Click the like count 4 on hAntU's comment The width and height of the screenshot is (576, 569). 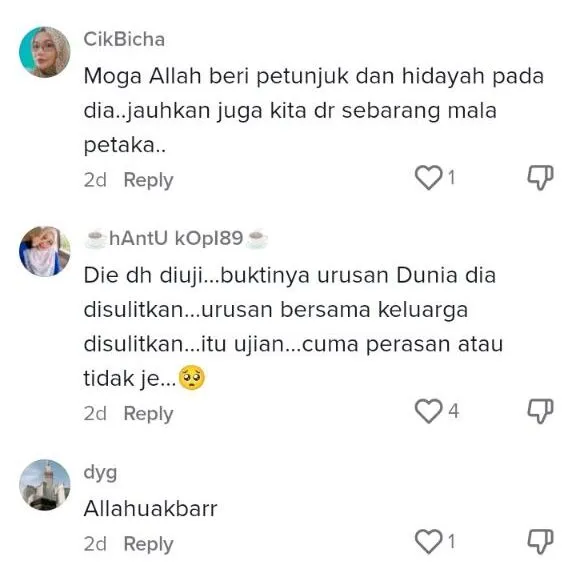click(x=454, y=411)
